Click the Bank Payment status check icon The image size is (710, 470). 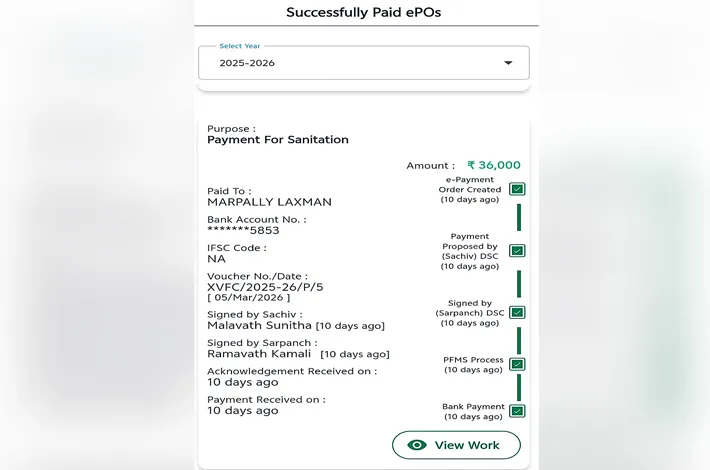517,410
